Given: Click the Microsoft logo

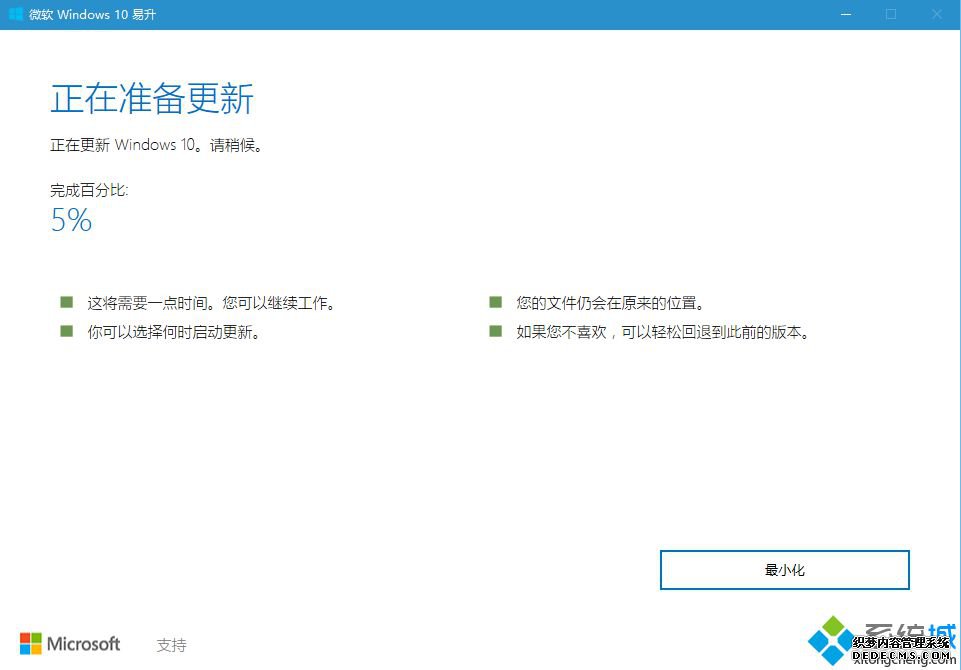Looking at the screenshot, I should click(x=70, y=644).
